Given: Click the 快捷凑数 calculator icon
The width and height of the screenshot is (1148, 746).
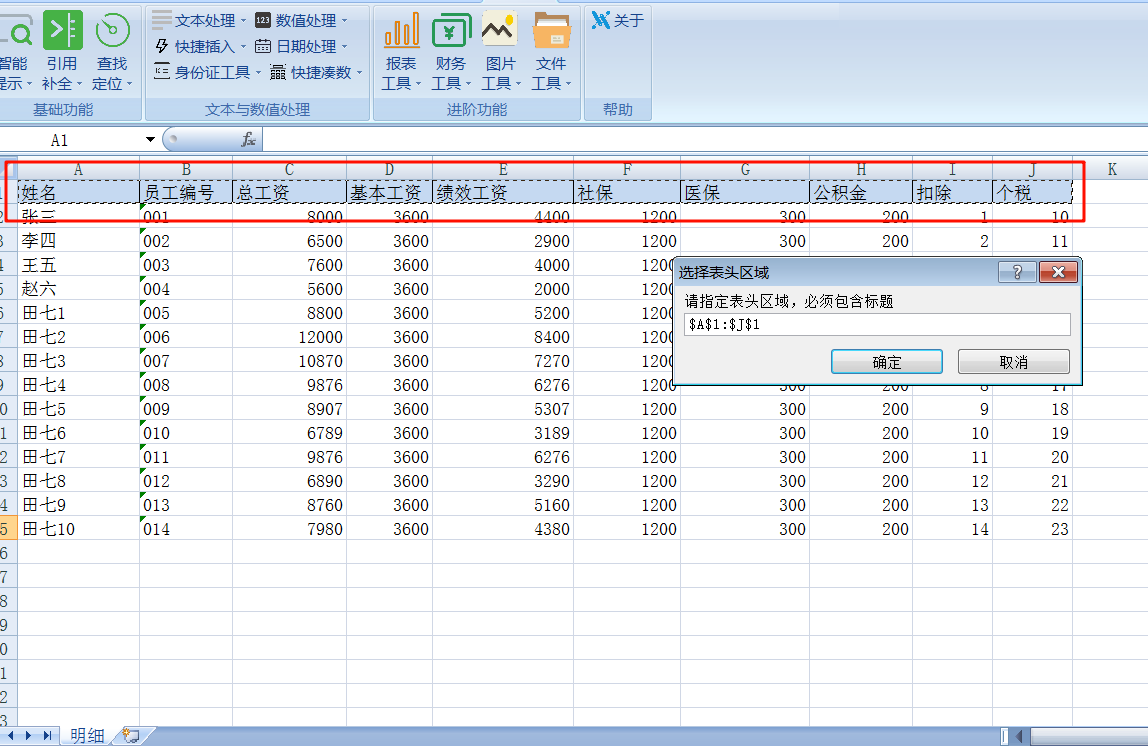Looking at the screenshot, I should point(277,72).
